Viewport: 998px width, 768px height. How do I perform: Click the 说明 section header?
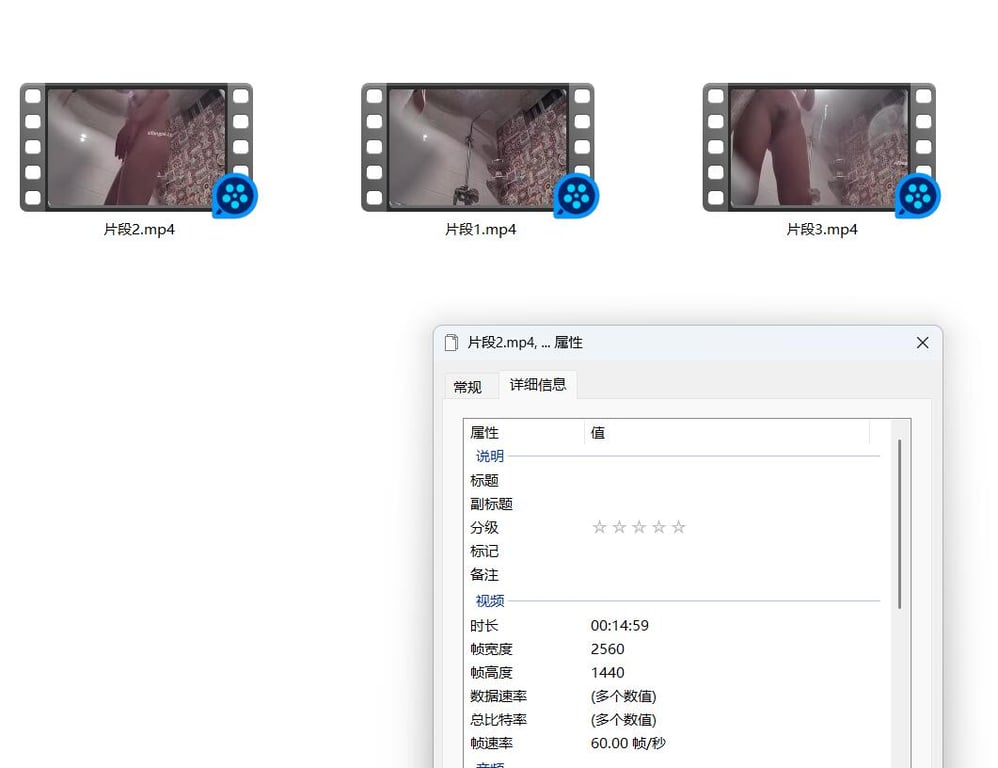click(489, 456)
